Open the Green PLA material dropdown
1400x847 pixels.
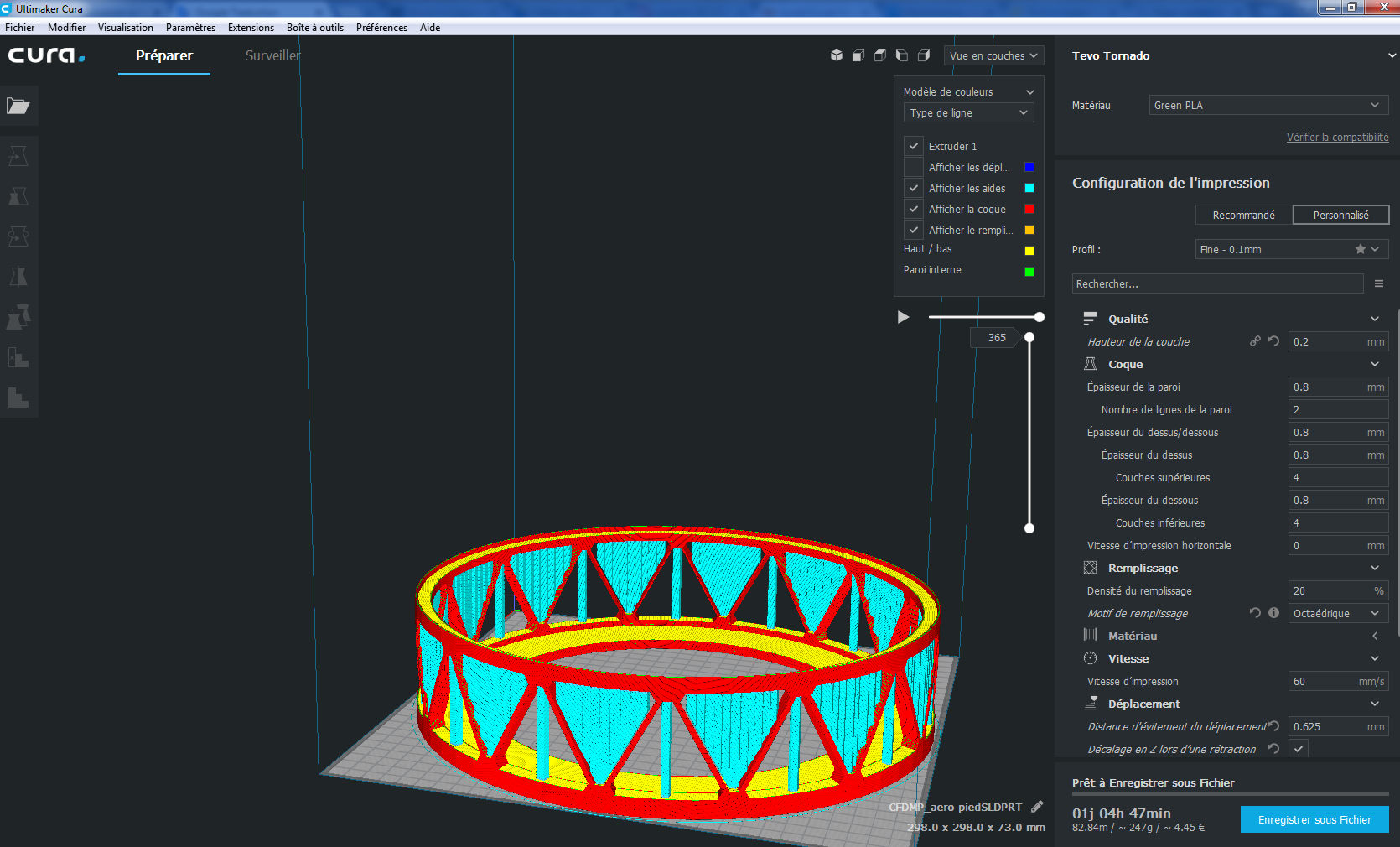pyautogui.click(x=1268, y=105)
